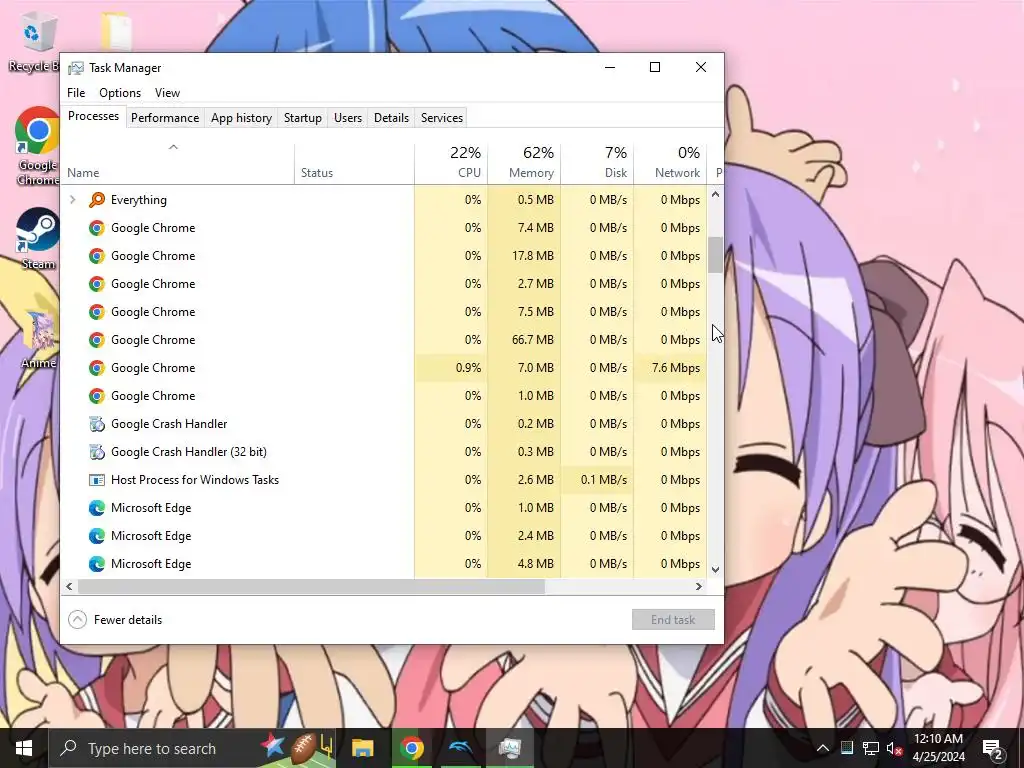The width and height of the screenshot is (1024, 768).
Task: Select the Anime folder on the desktop
Action: pyautogui.click(x=39, y=338)
